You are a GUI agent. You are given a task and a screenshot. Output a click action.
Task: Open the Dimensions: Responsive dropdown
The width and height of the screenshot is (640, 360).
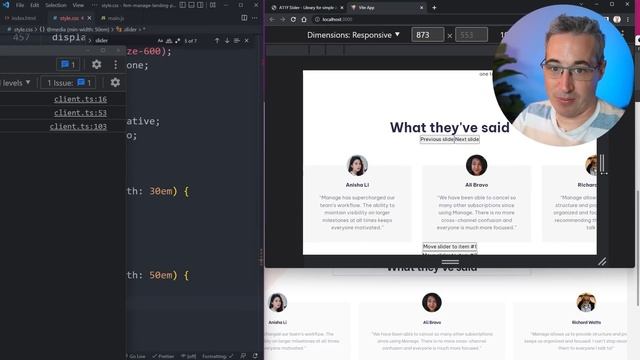pyautogui.click(x=353, y=35)
